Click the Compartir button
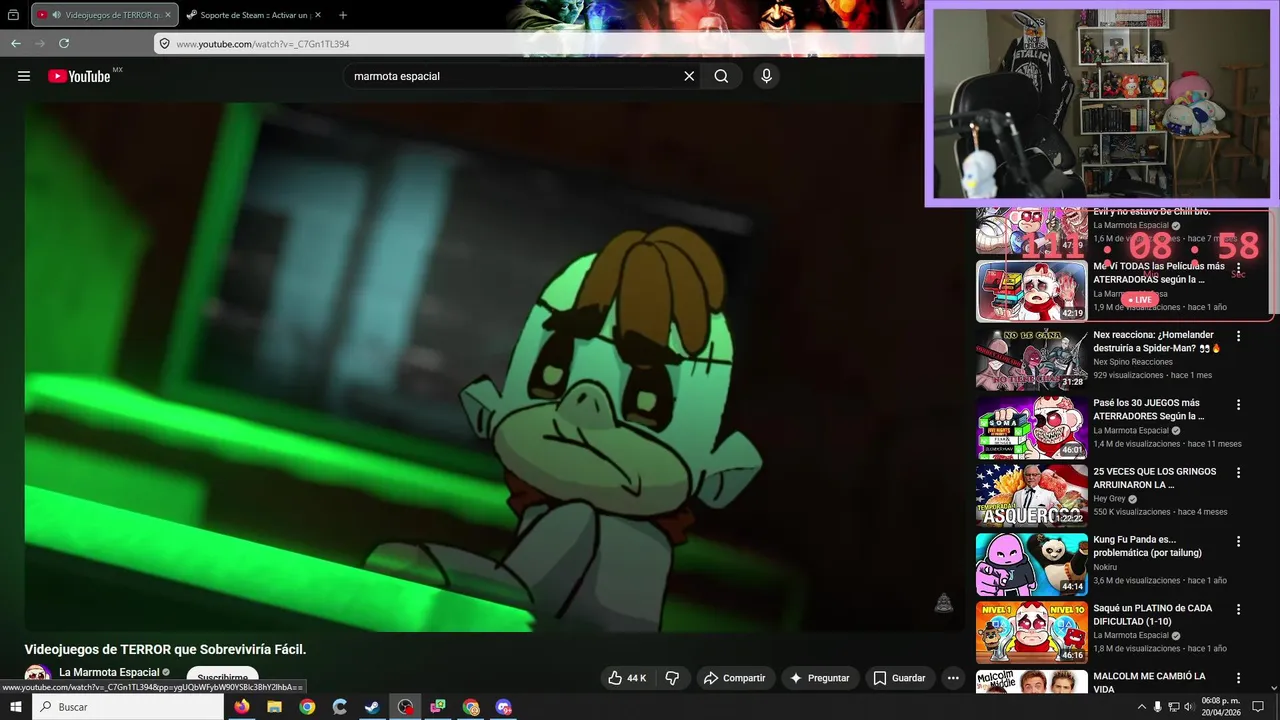This screenshot has height=720, width=1280. point(734,678)
